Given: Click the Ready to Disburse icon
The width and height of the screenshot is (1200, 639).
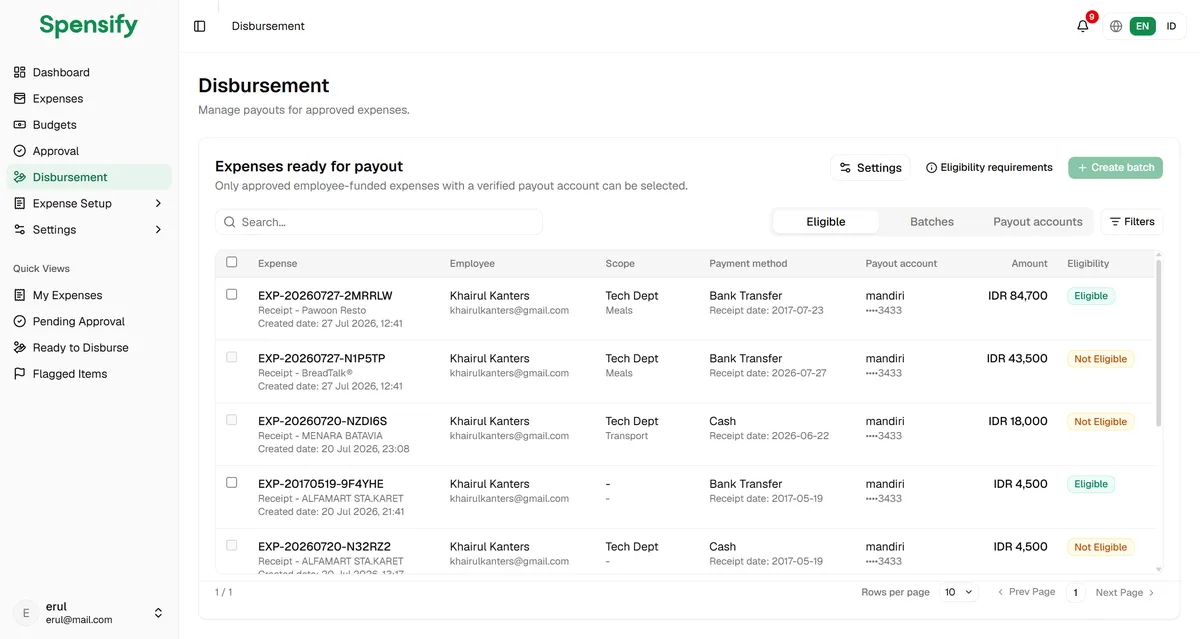Looking at the screenshot, I should pyautogui.click(x=20, y=347).
